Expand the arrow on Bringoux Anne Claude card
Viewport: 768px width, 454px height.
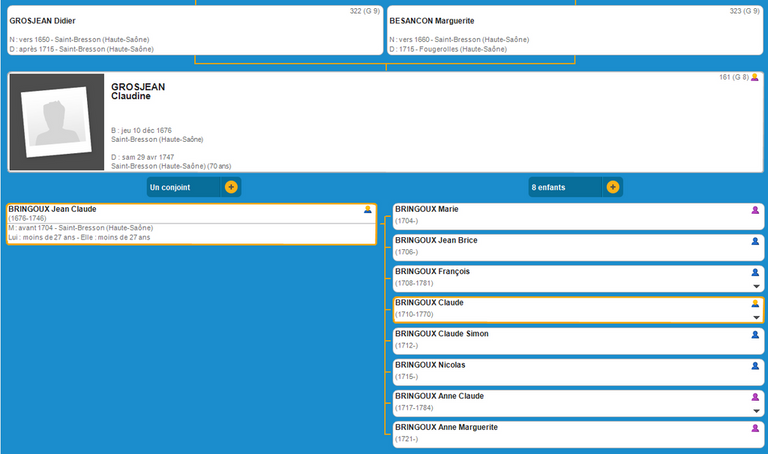pos(756,411)
